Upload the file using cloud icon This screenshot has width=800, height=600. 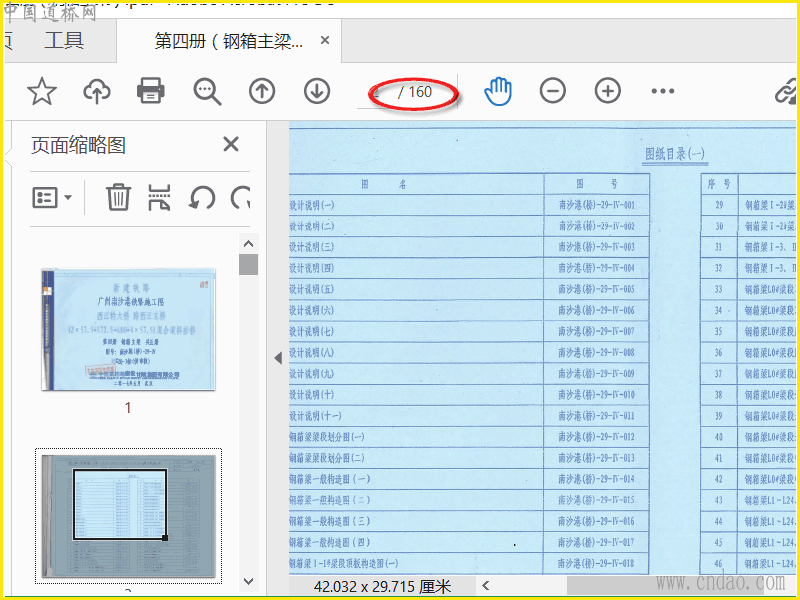click(x=97, y=92)
